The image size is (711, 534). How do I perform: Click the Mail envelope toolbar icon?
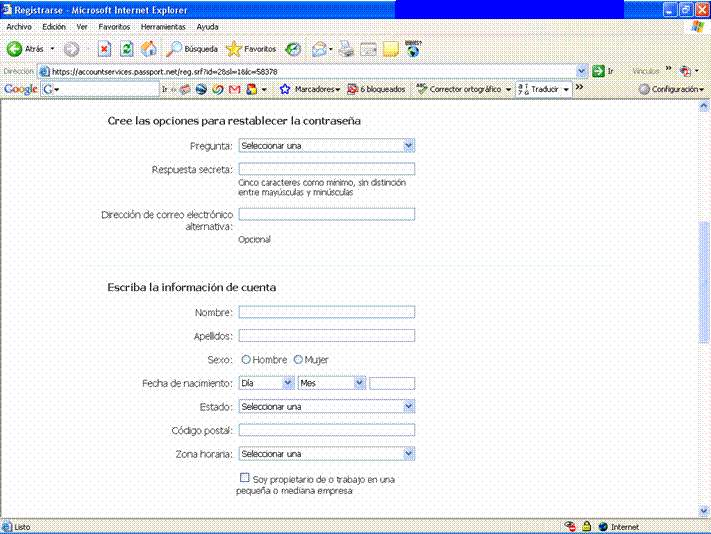320,48
